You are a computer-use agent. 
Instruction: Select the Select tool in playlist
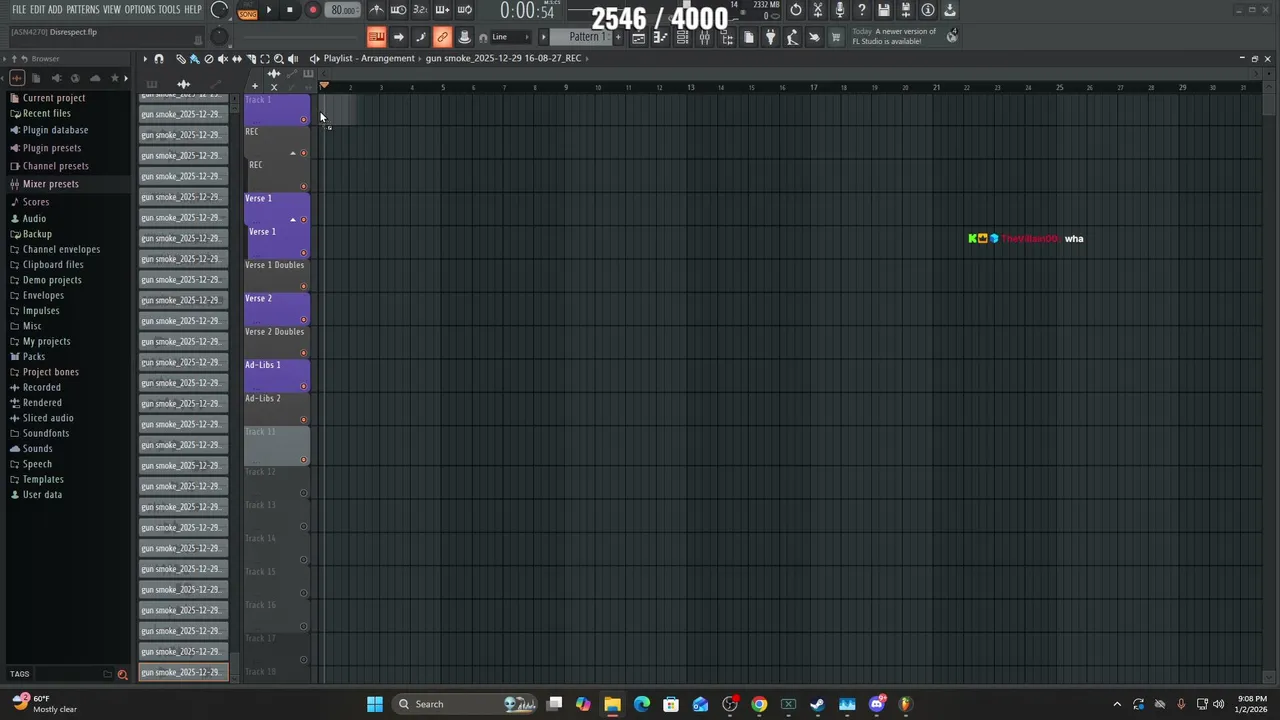265,59
